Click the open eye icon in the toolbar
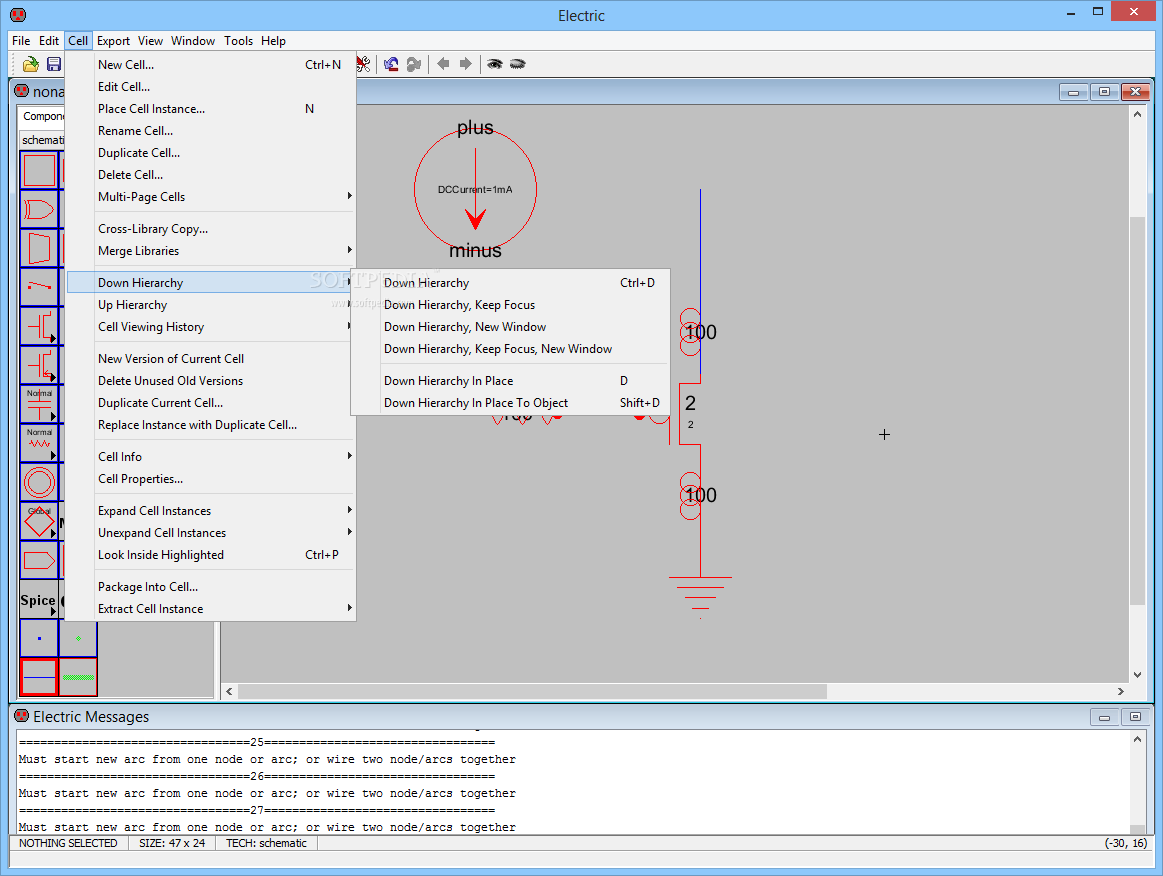Viewport: 1163px width, 876px height. [x=494, y=64]
